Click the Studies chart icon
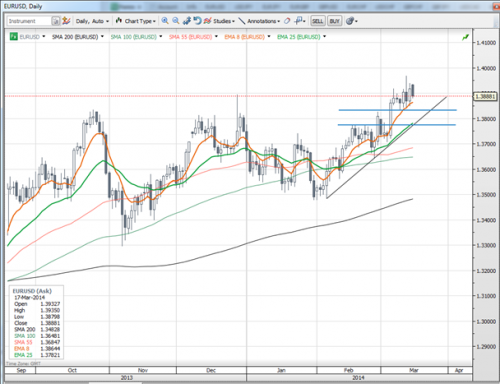This screenshot has height=384, width=500. pos(208,21)
